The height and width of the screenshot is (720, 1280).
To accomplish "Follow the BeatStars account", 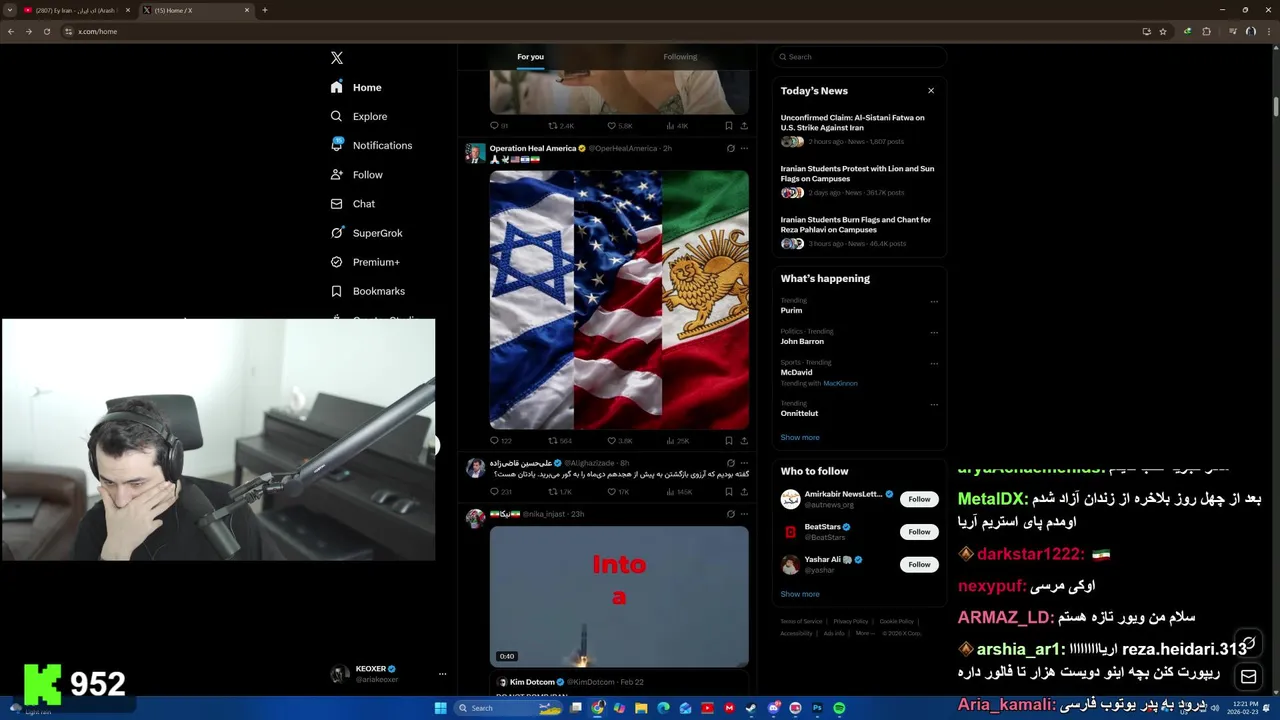I will 919,532.
